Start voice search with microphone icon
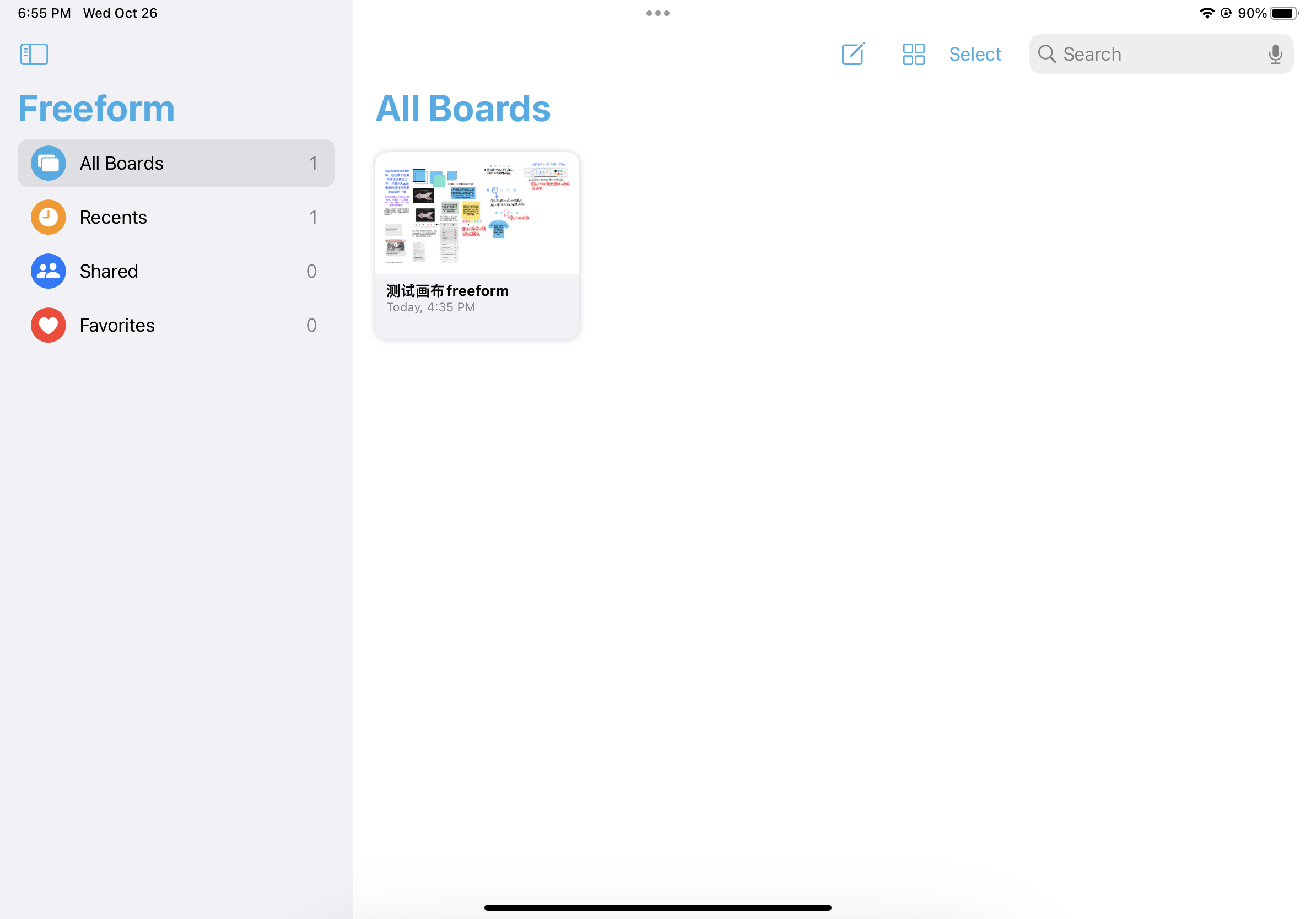This screenshot has width=1316, height=919. click(1275, 54)
